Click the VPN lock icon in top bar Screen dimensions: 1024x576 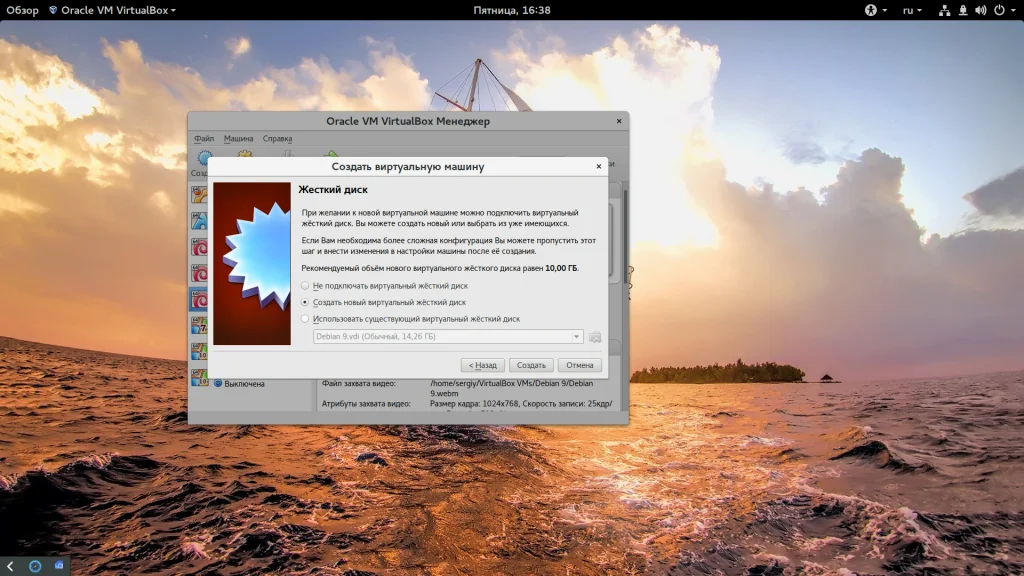pos(963,10)
